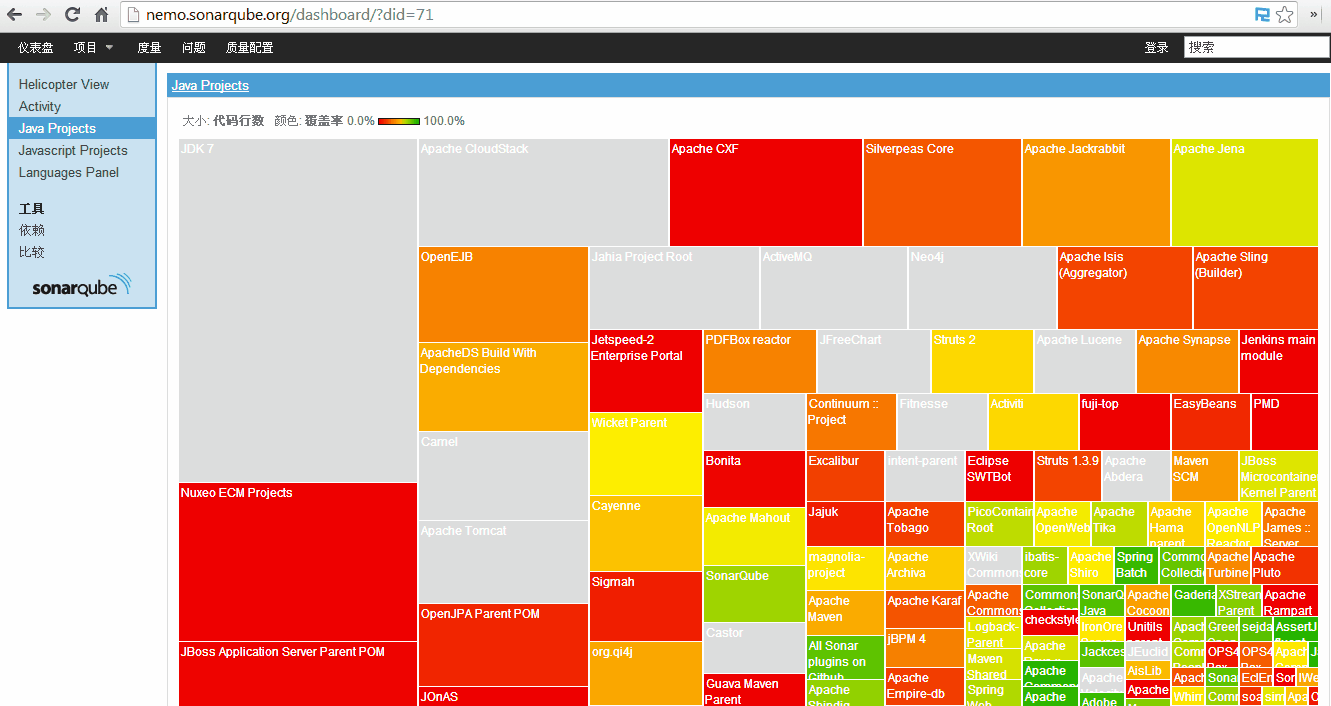Open the Apache CloudStack tile
Image resolution: width=1331 pixels, height=706 pixels.
pyautogui.click(x=544, y=192)
